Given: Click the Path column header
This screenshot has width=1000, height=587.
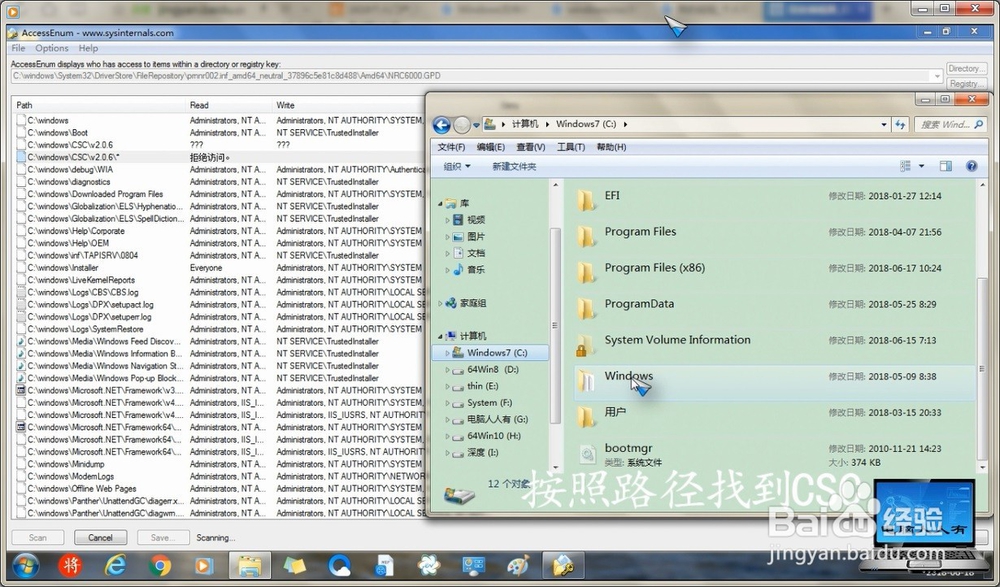Looking at the screenshot, I should click(99, 105).
